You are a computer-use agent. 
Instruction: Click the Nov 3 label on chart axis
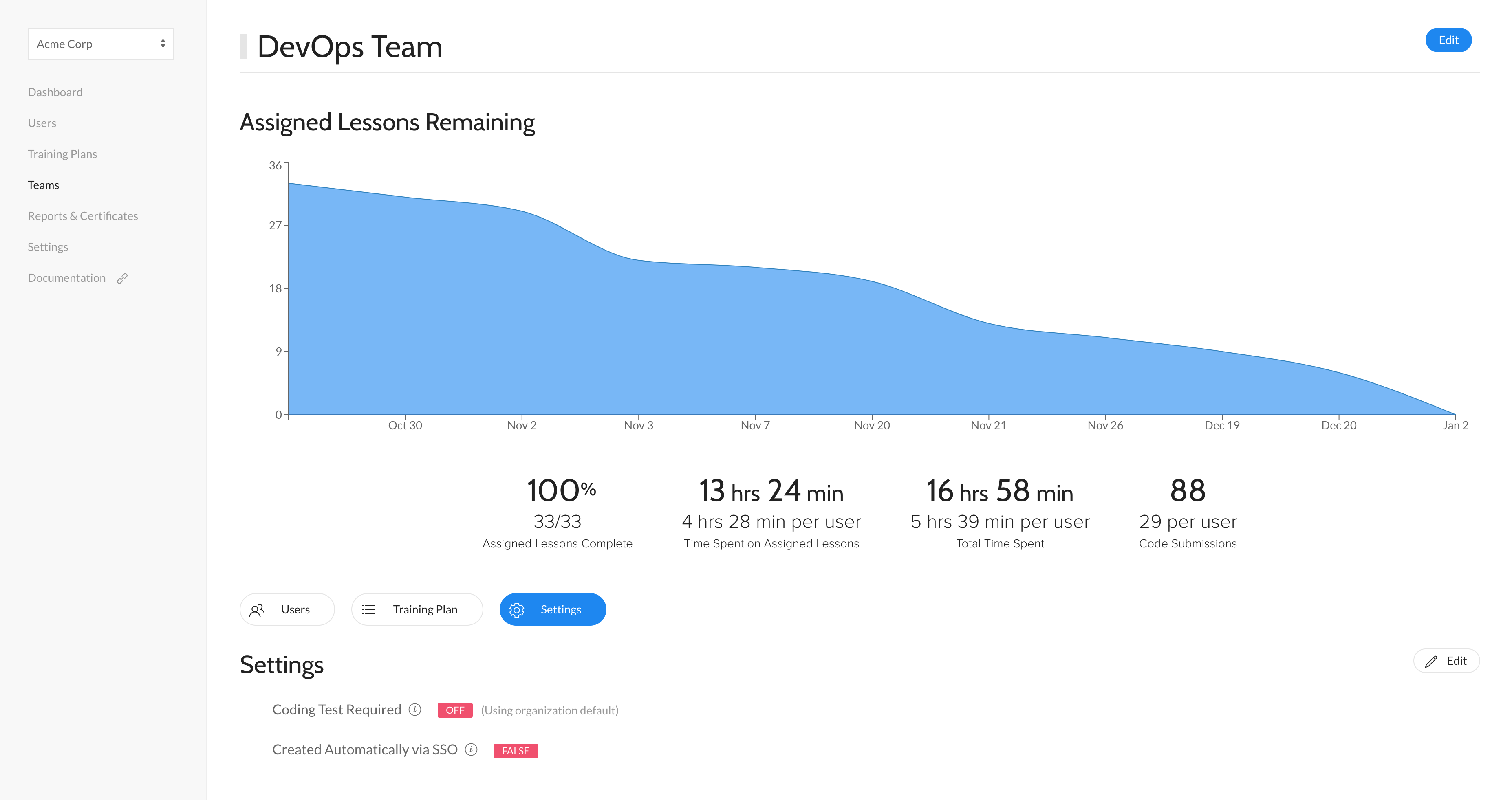pyautogui.click(x=639, y=425)
